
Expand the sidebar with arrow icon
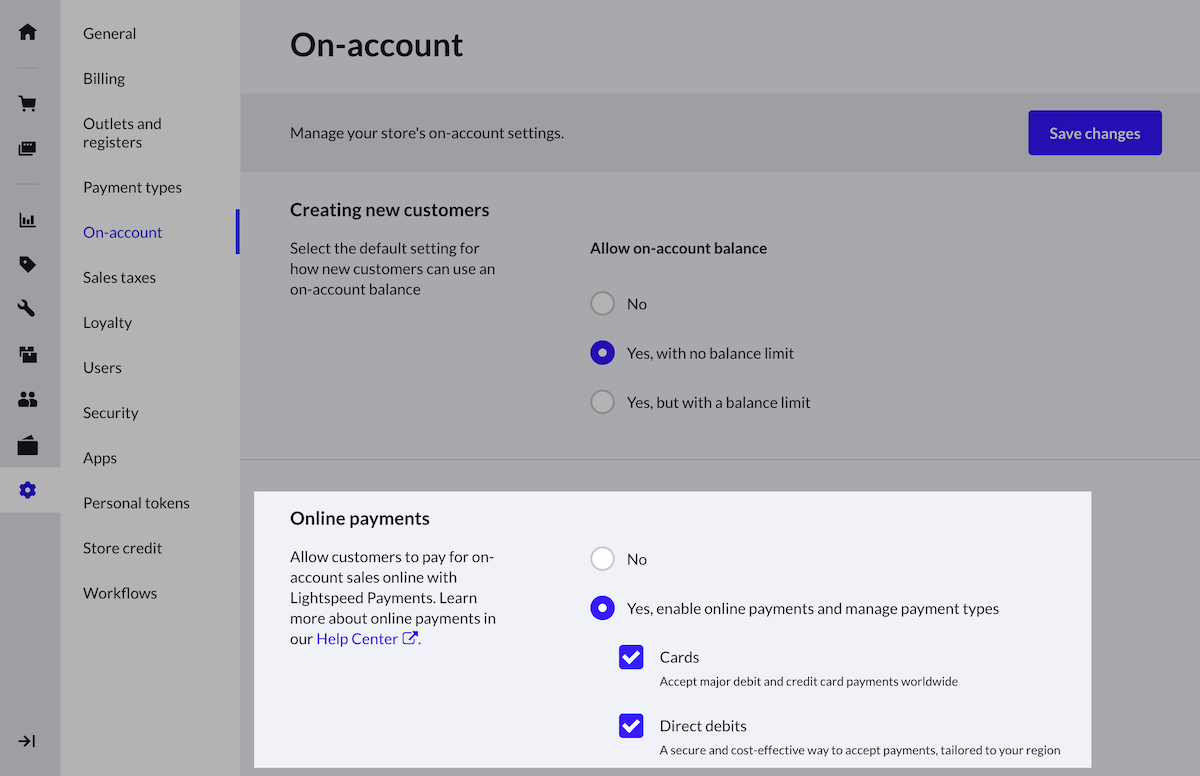(x=27, y=741)
